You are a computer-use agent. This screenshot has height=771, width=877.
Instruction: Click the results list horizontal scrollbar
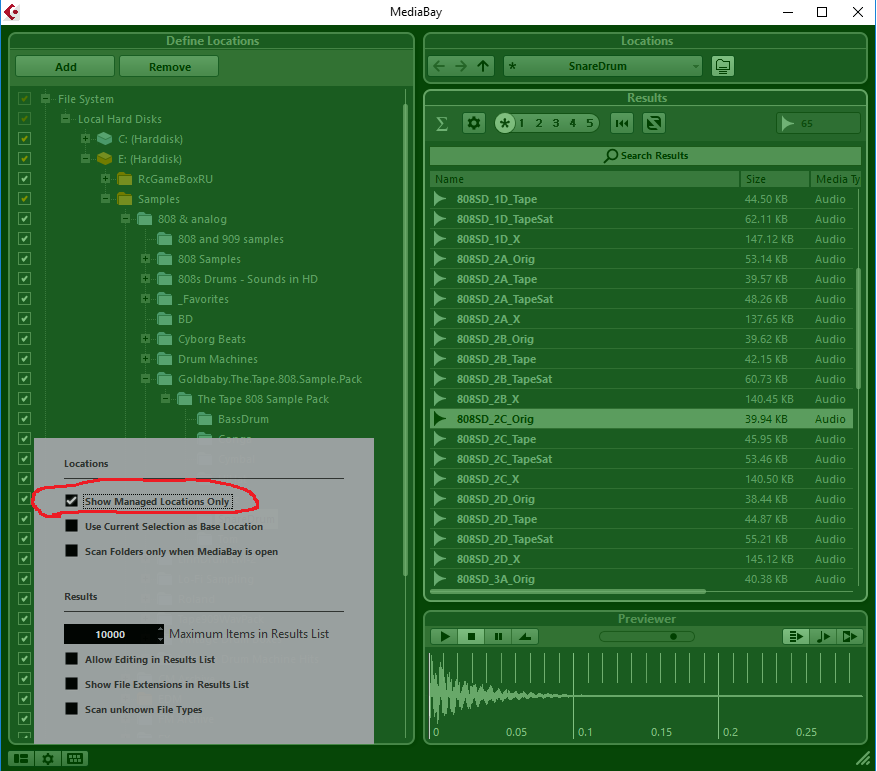point(568,591)
